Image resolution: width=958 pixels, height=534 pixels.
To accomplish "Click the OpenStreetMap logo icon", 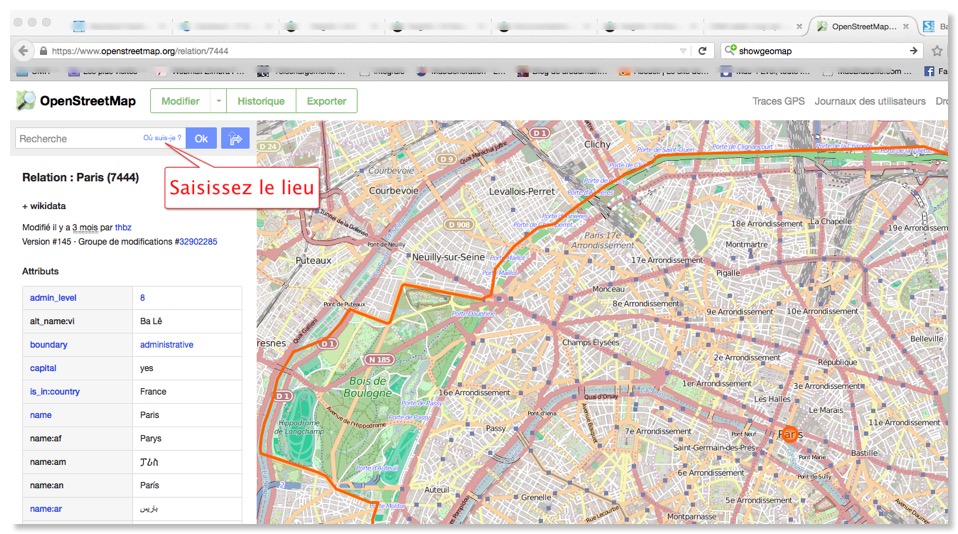I will [26, 100].
